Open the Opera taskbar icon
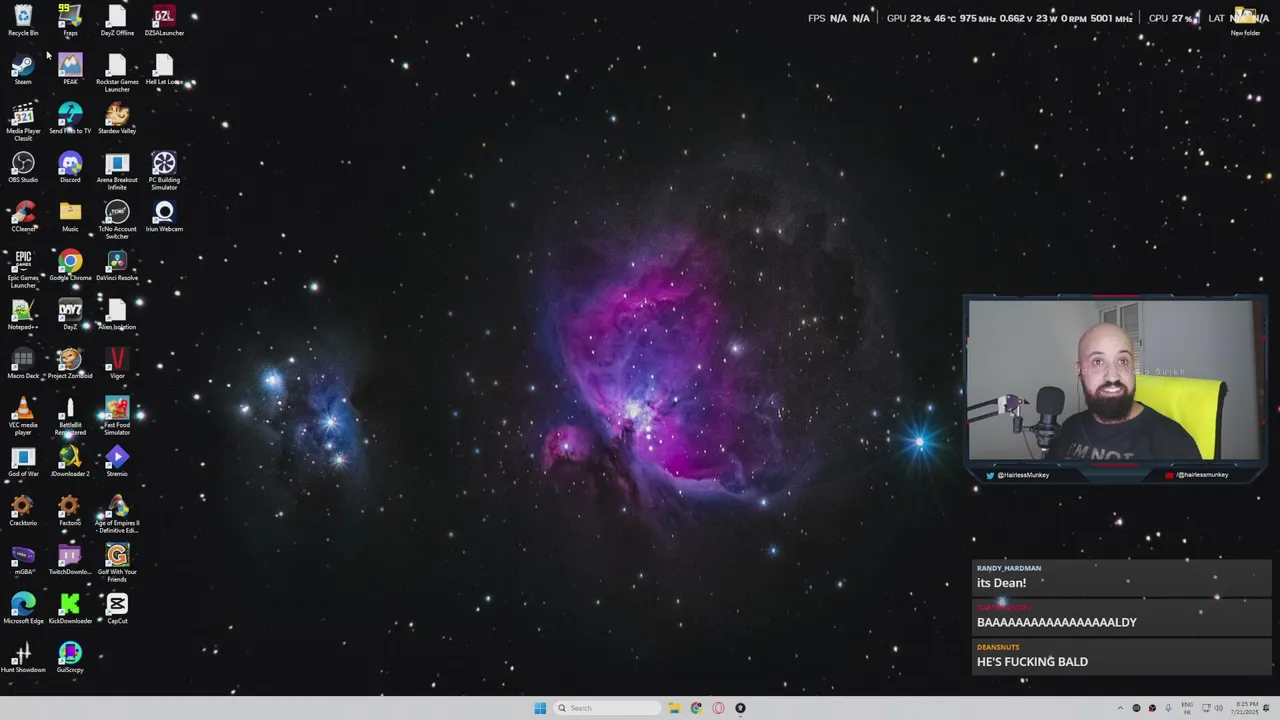The width and height of the screenshot is (1280, 720). coord(718,708)
